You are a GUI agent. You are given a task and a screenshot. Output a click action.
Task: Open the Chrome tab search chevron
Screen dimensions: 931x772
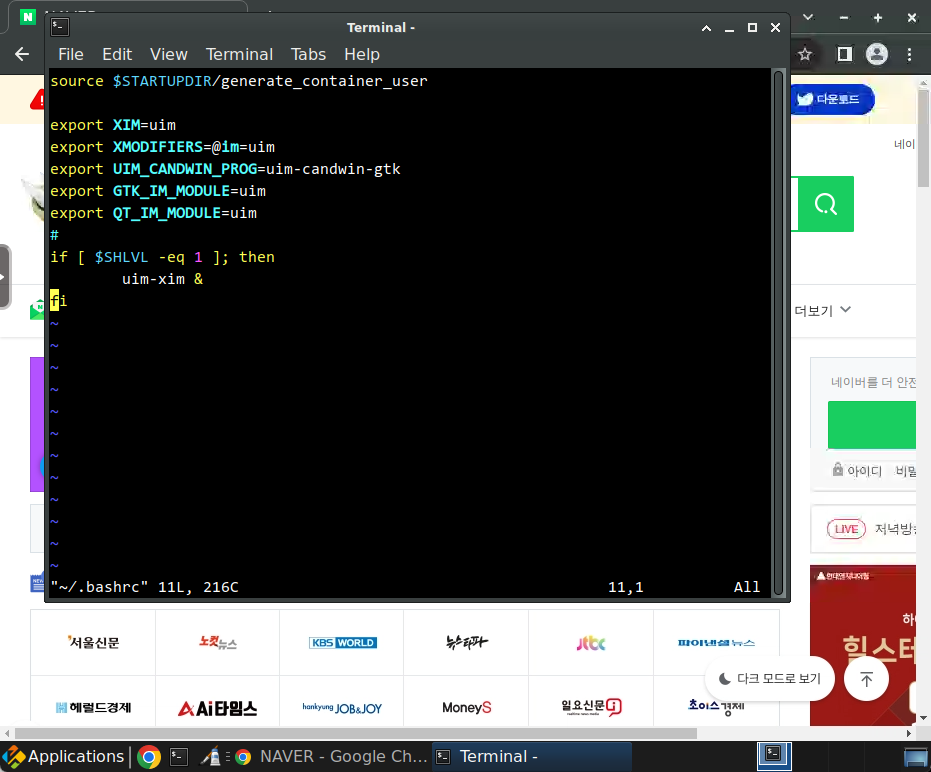[x=808, y=17]
